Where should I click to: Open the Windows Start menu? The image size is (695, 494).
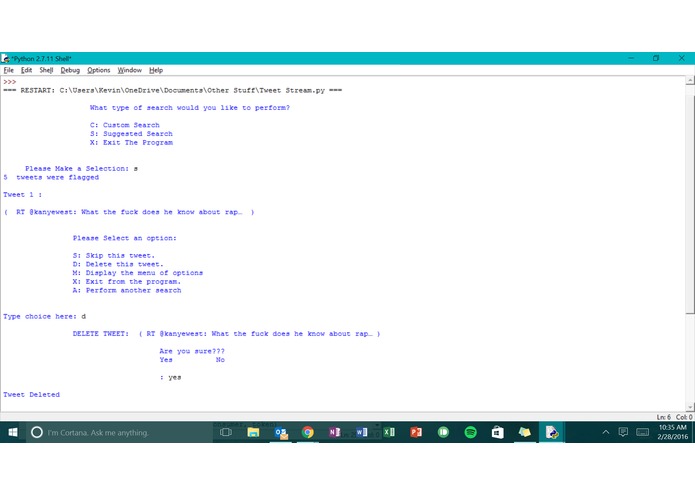(13, 432)
